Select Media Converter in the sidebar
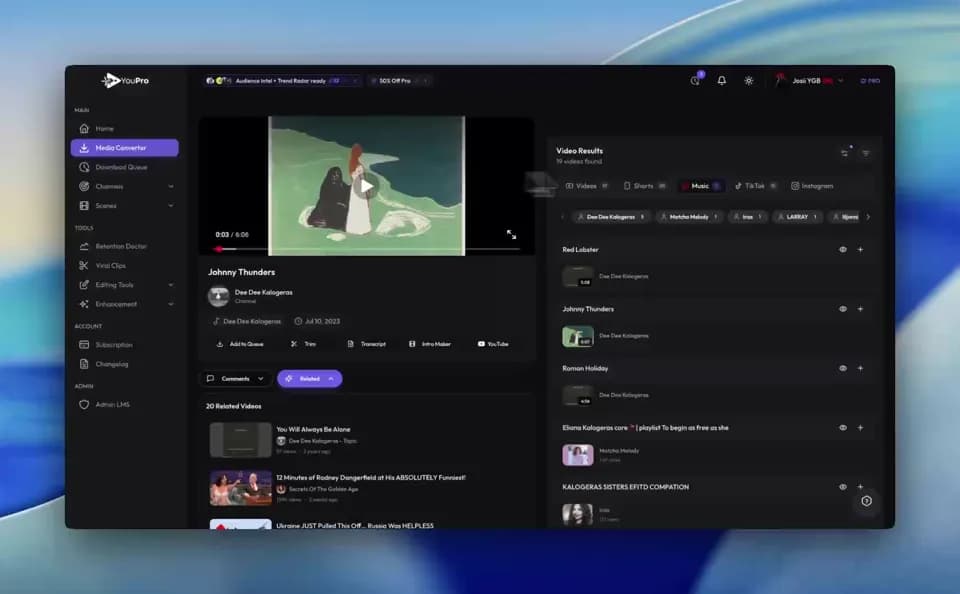The height and width of the screenshot is (594, 960). coord(124,148)
